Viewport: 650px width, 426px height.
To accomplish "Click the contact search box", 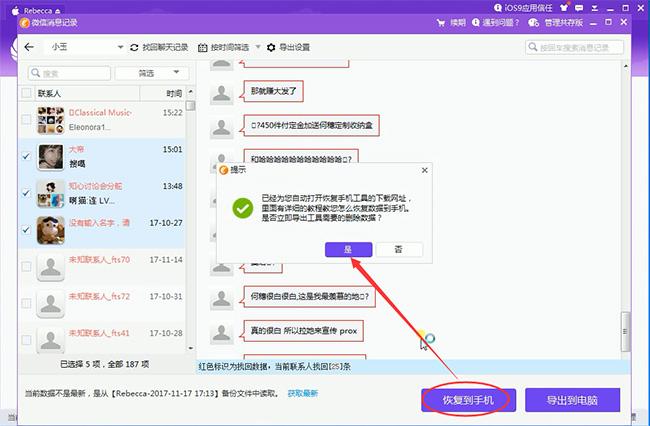I will pos(69,73).
